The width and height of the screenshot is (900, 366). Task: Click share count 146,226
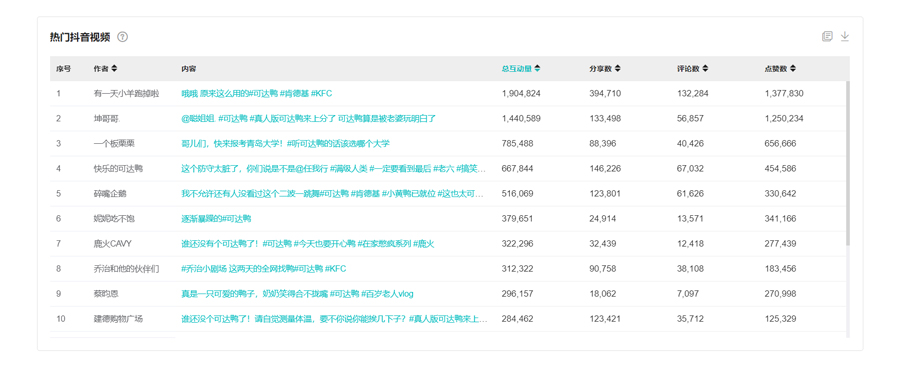605,169
